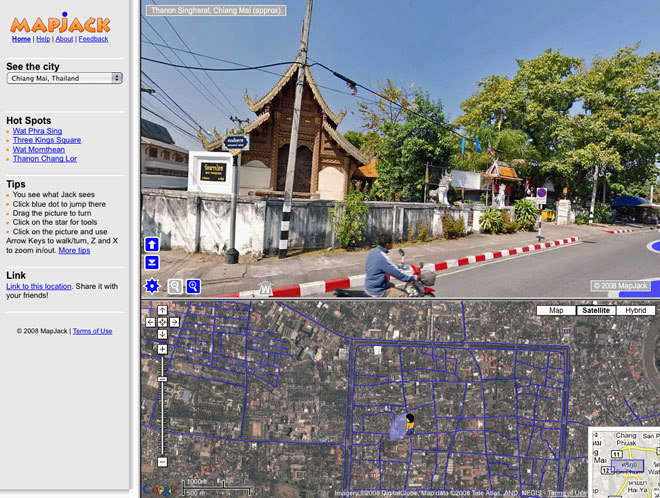Image resolution: width=660 pixels, height=498 pixels.
Task: Zoom out the map with minus
Action: (162, 462)
